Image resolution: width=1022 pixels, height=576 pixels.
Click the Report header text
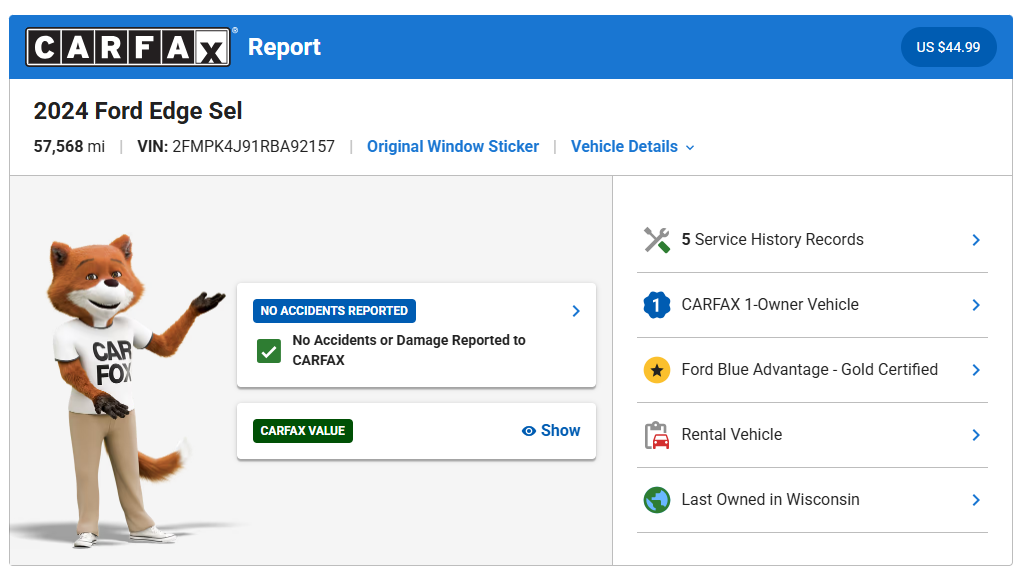coord(284,47)
